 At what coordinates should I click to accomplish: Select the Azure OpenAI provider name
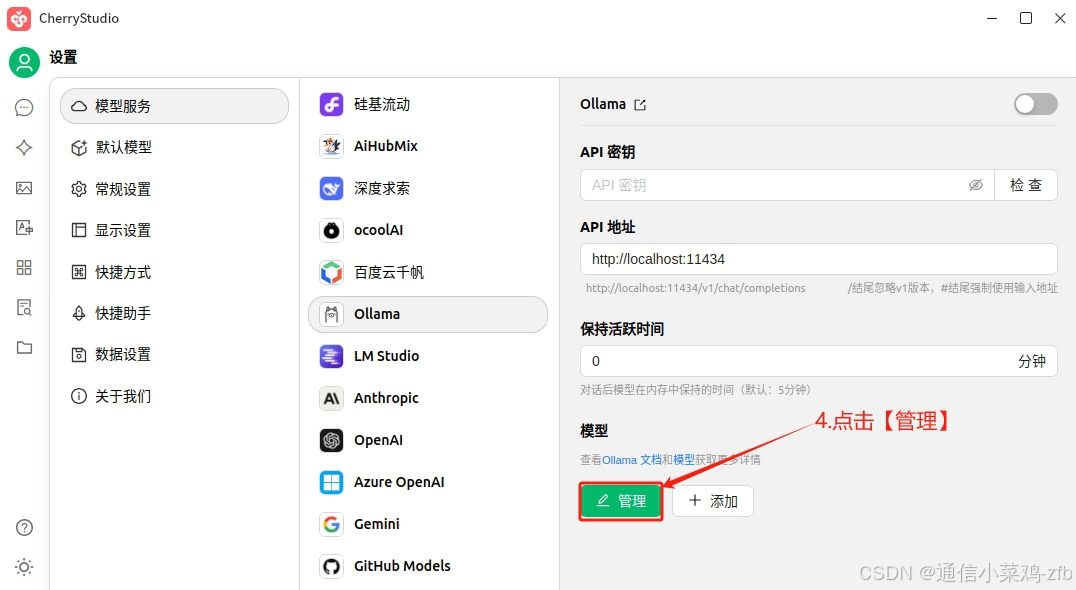tap(399, 482)
